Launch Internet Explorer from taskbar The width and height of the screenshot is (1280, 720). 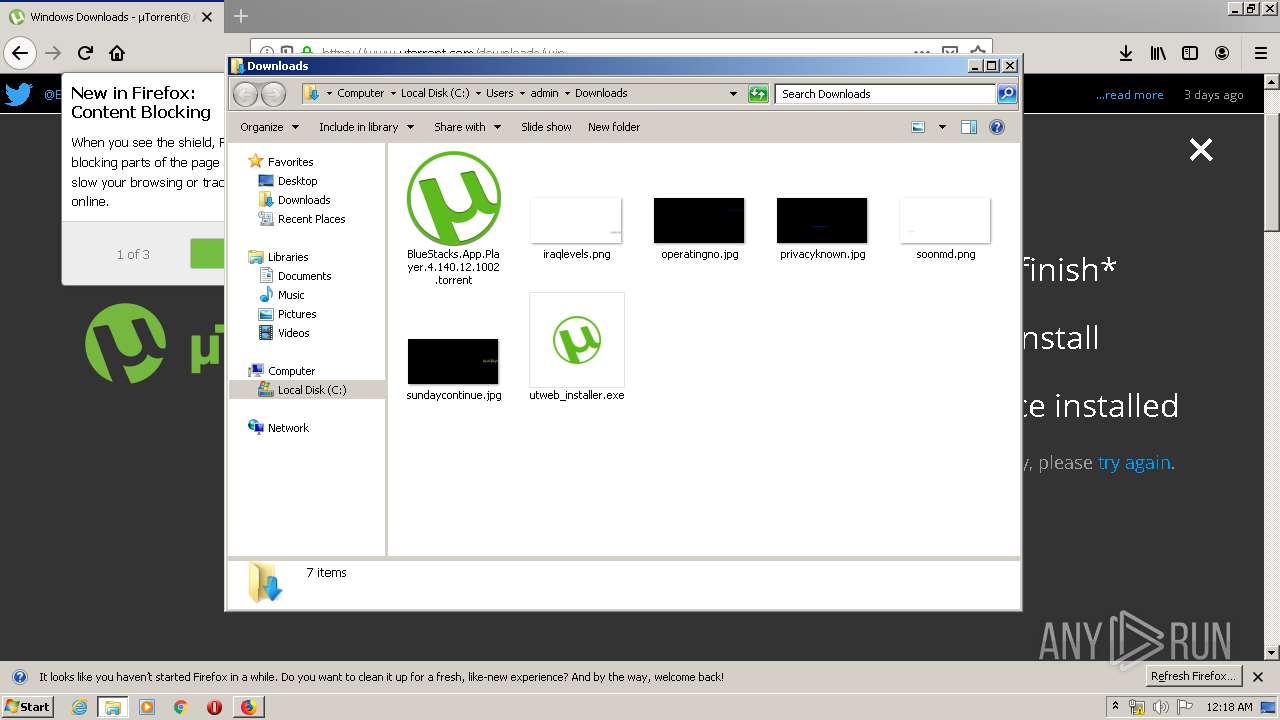tap(79, 707)
